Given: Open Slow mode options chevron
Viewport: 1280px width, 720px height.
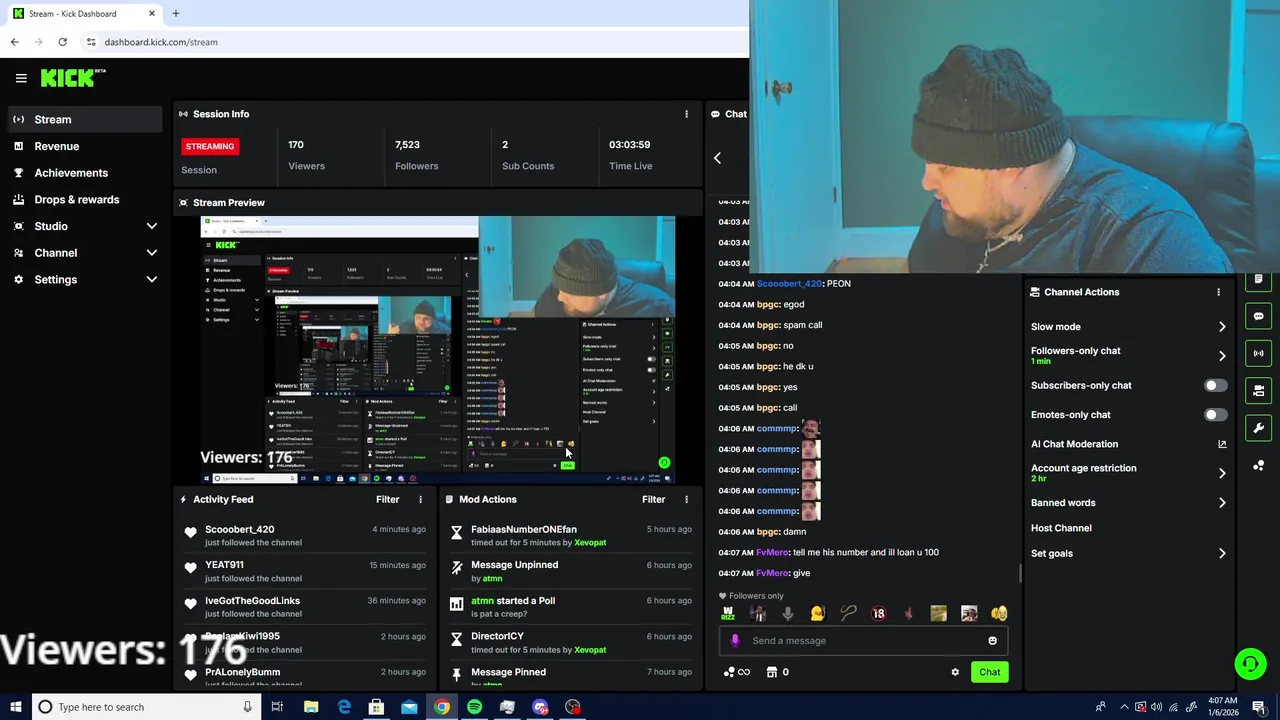Looking at the screenshot, I should (x=1222, y=327).
